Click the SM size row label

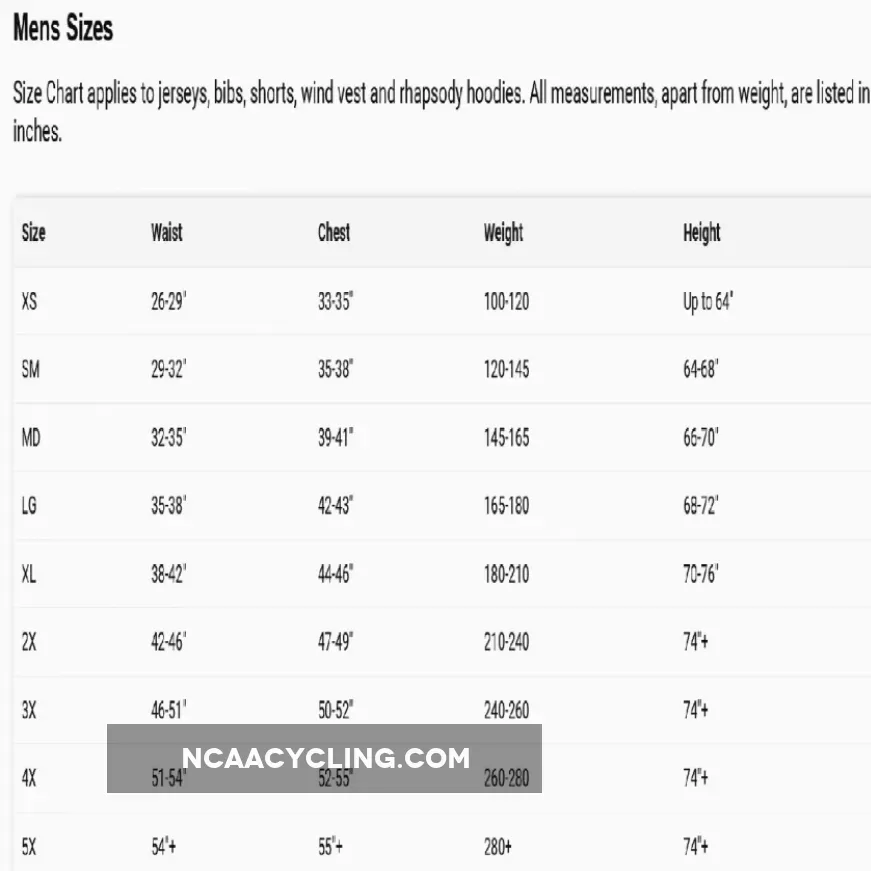click(x=30, y=369)
